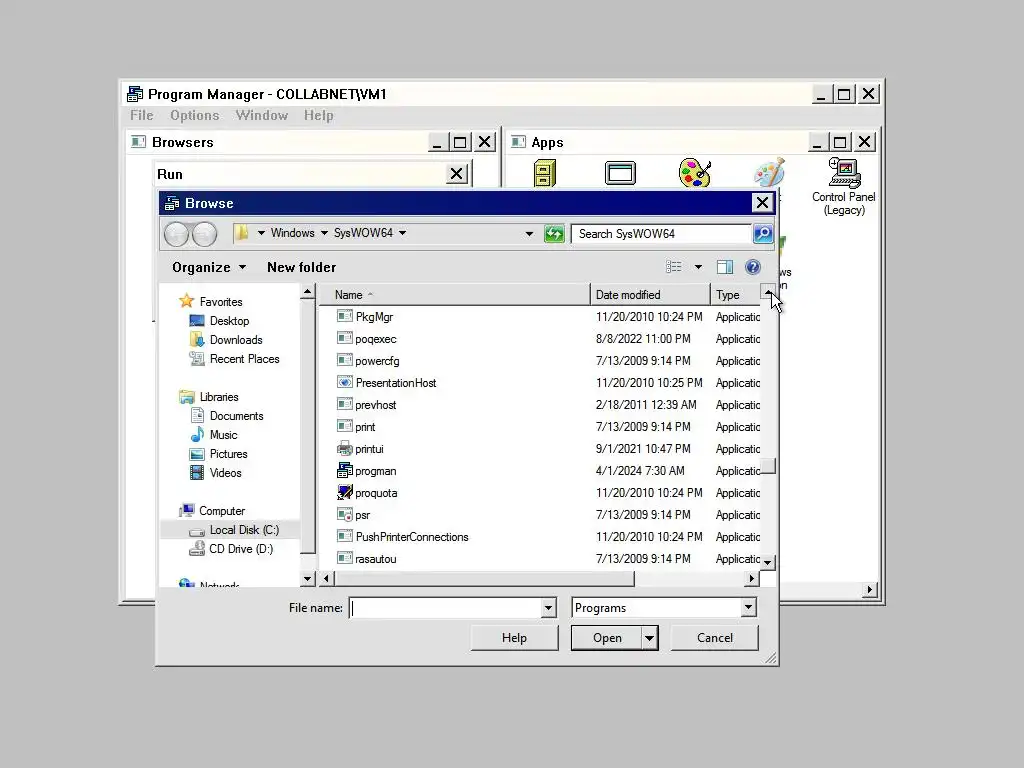
Task: Click the file list vertical scrollbar thumb
Action: tap(769, 466)
